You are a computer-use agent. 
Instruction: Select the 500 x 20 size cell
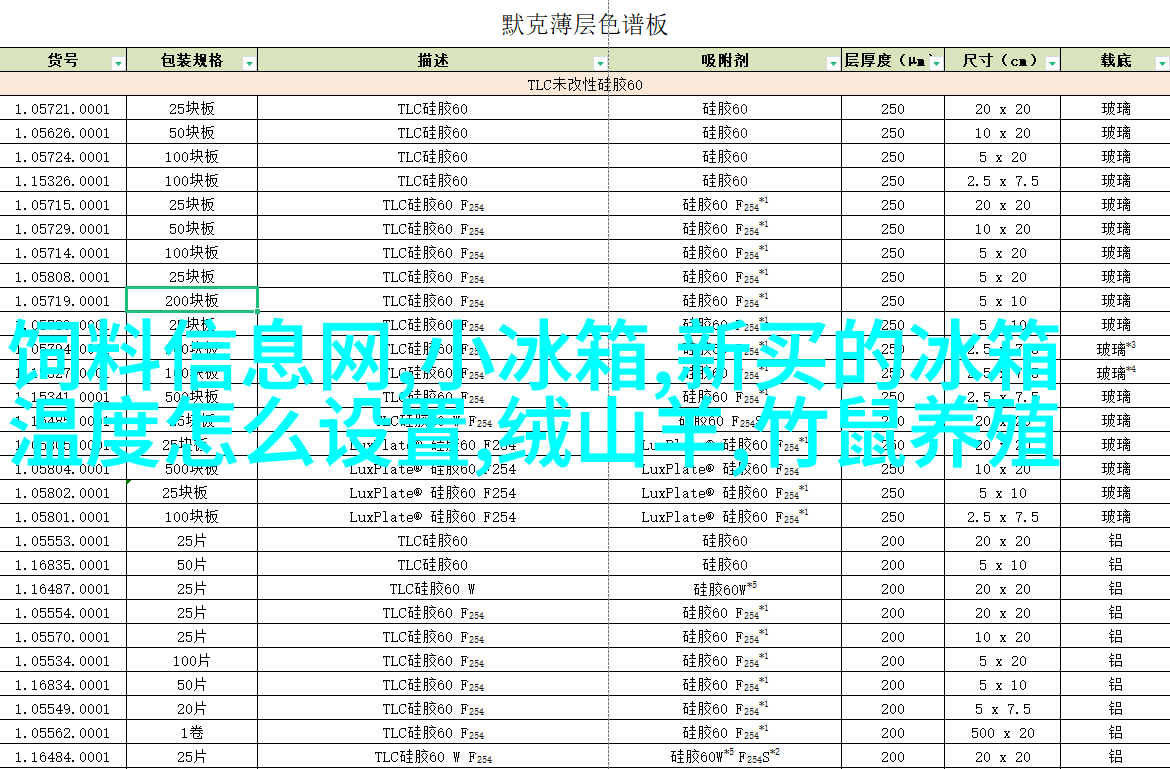(1001, 733)
